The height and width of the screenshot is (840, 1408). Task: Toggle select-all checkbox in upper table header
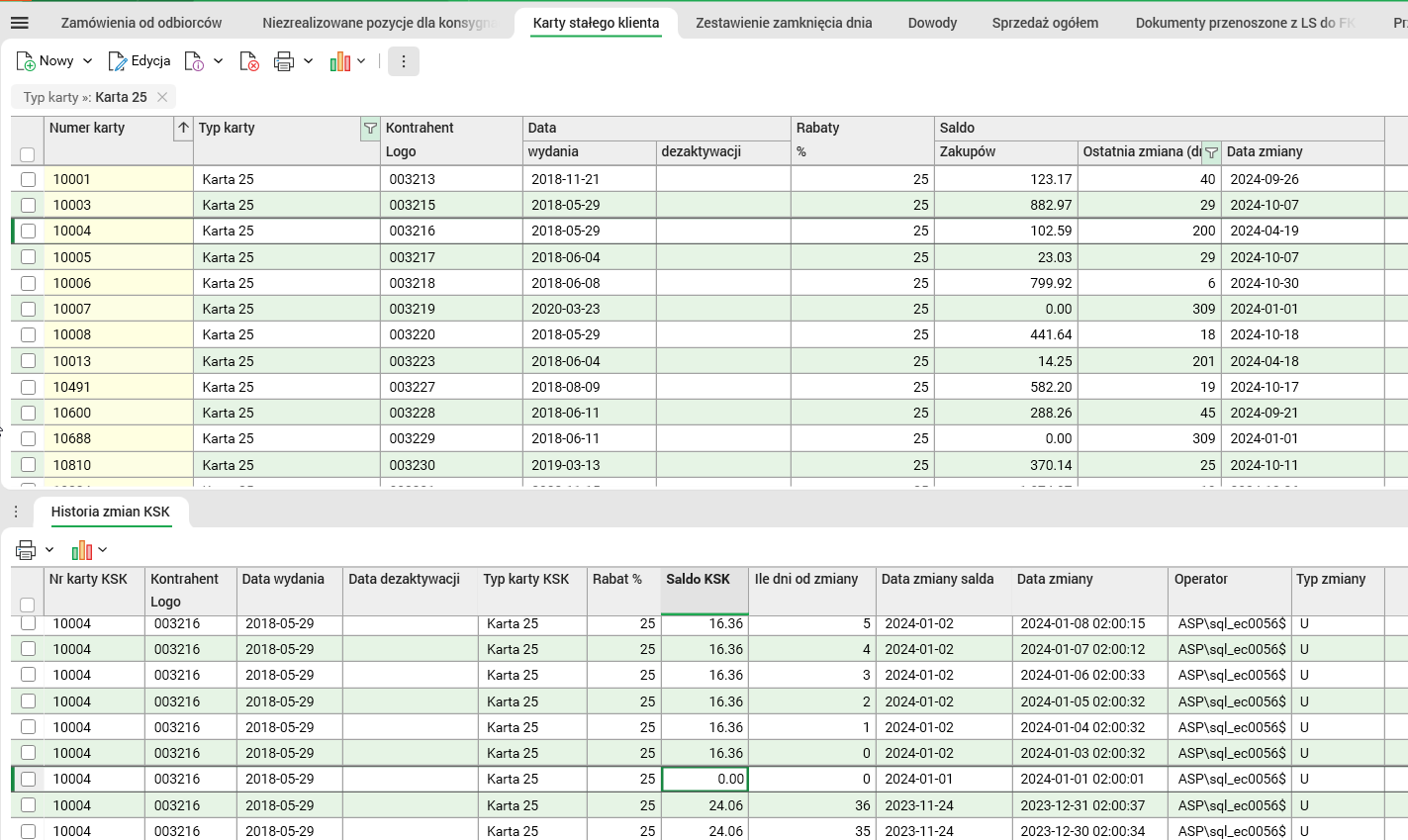pyautogui.click(x=28, y=154)
